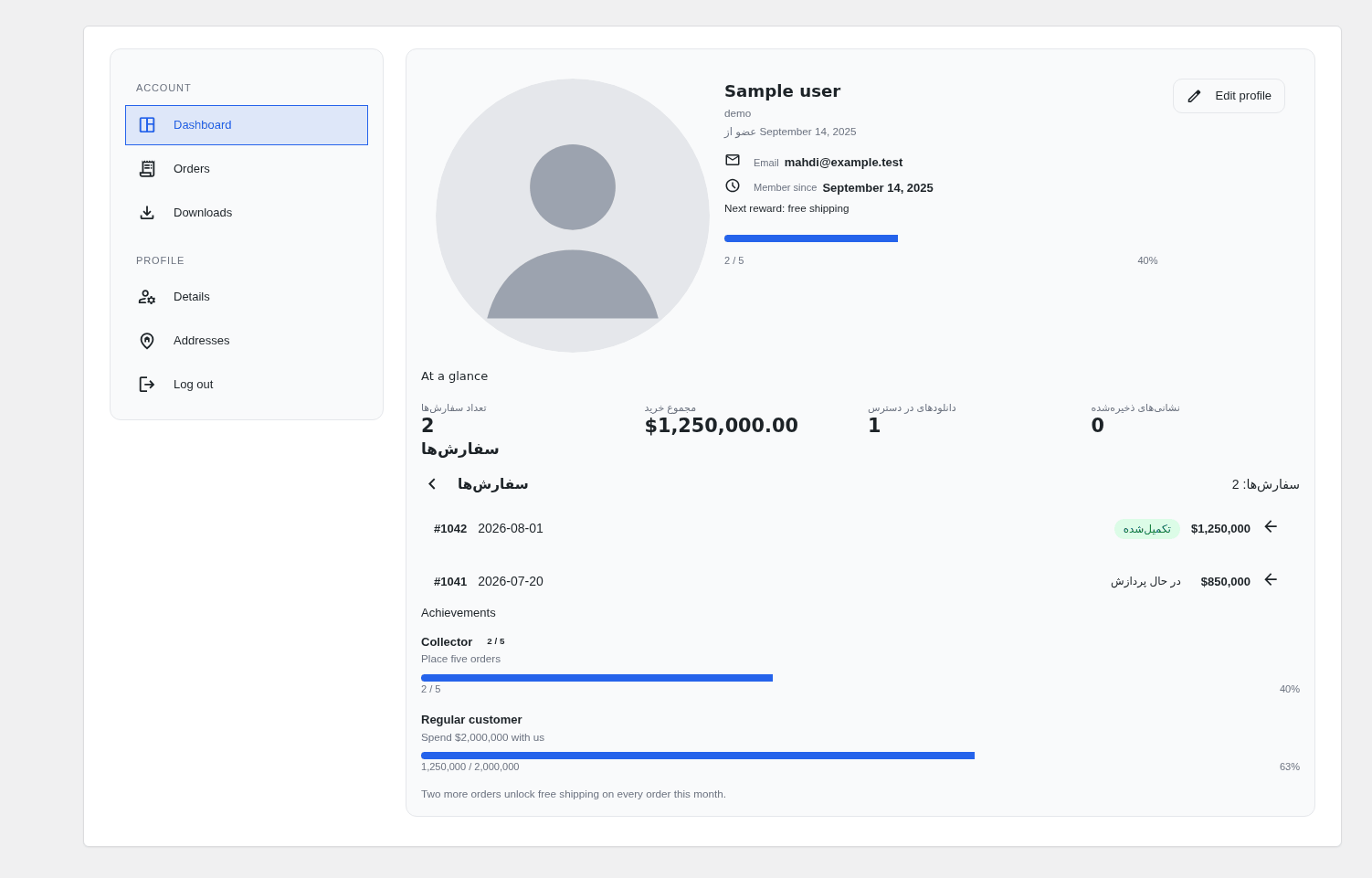Click order number #1041

point(450,582)
